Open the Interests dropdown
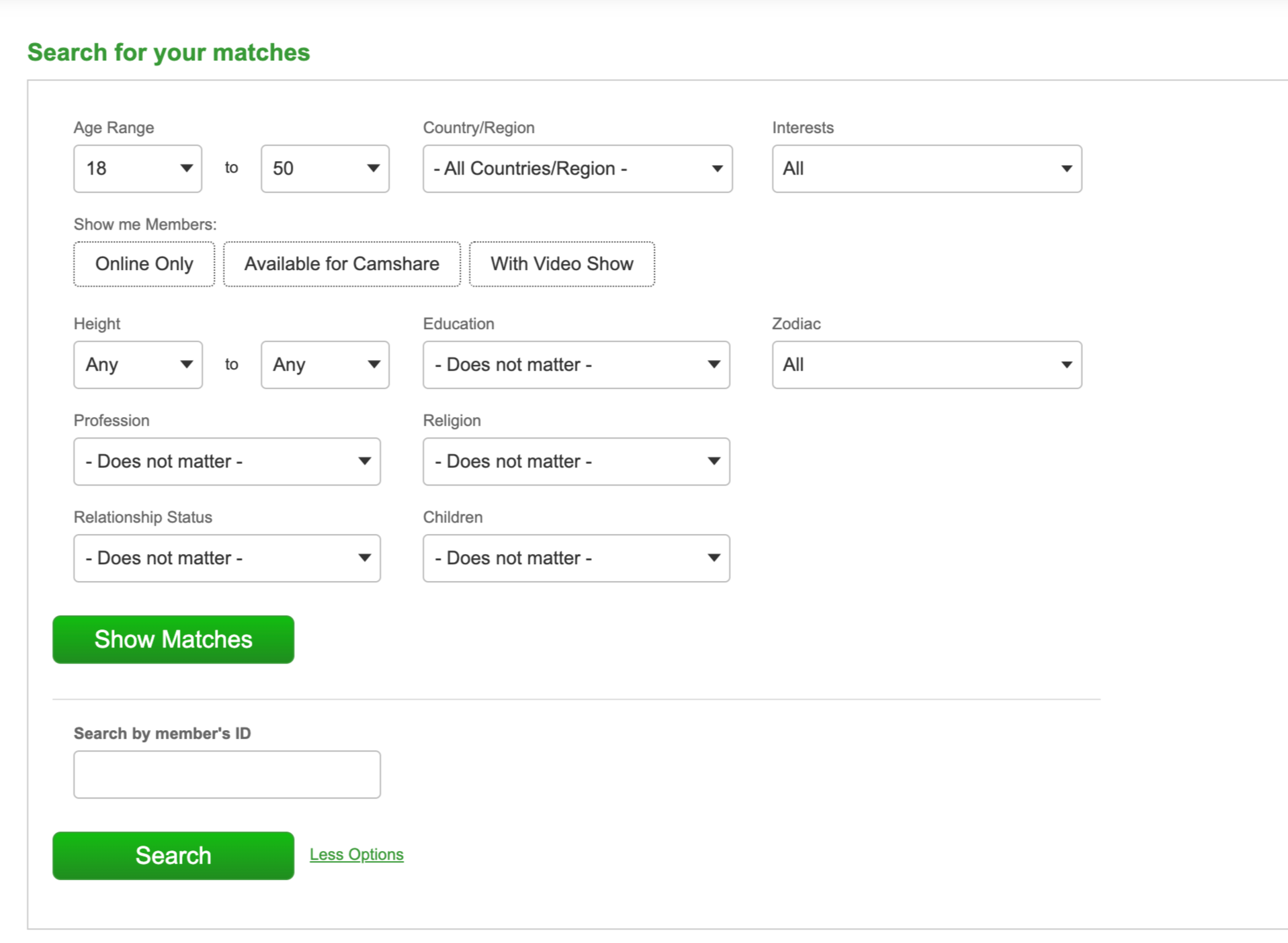Viewport: 1288px width, 943px height. coord(926,169)
